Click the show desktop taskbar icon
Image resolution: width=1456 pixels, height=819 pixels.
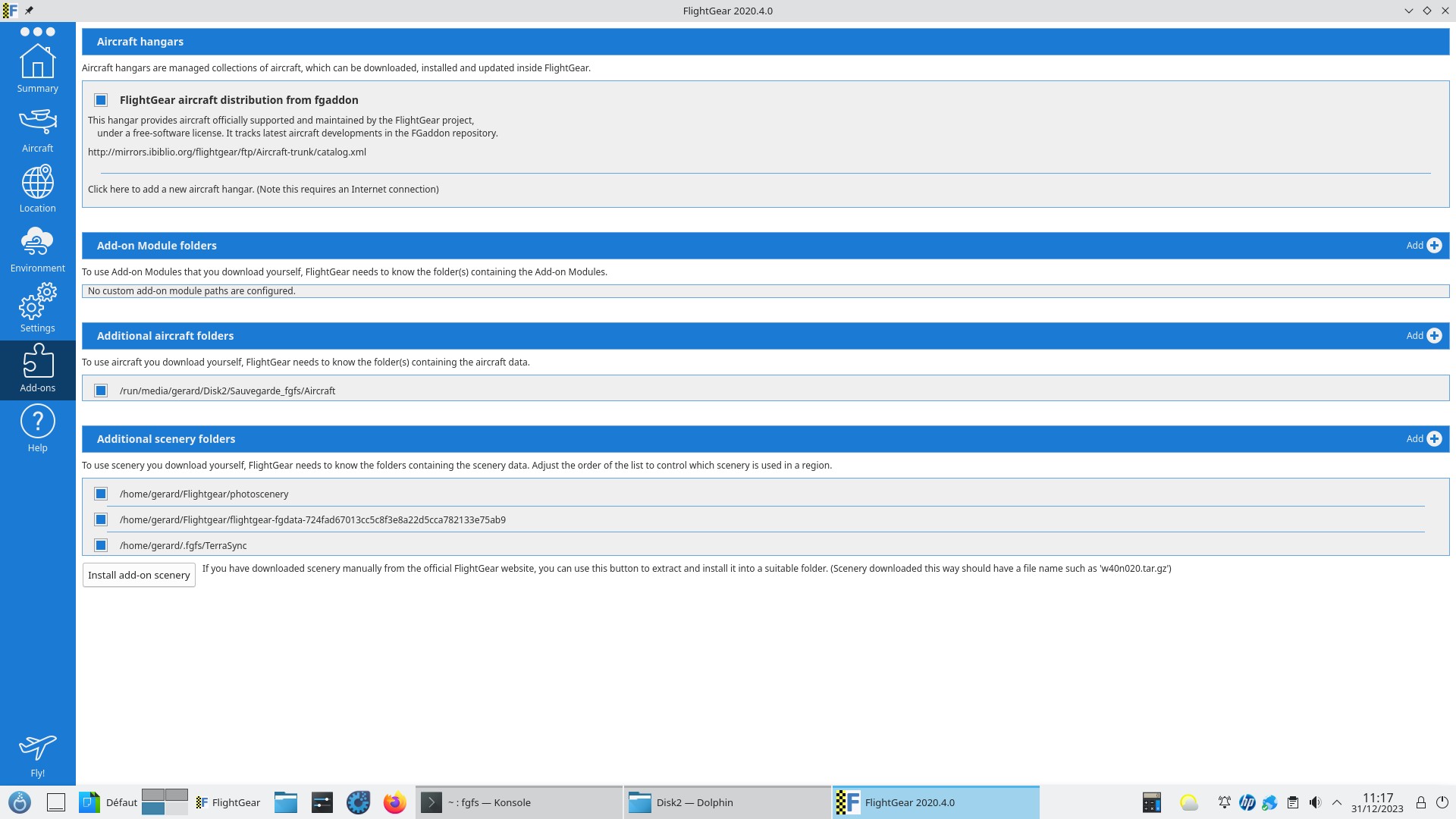pos(56,802)
